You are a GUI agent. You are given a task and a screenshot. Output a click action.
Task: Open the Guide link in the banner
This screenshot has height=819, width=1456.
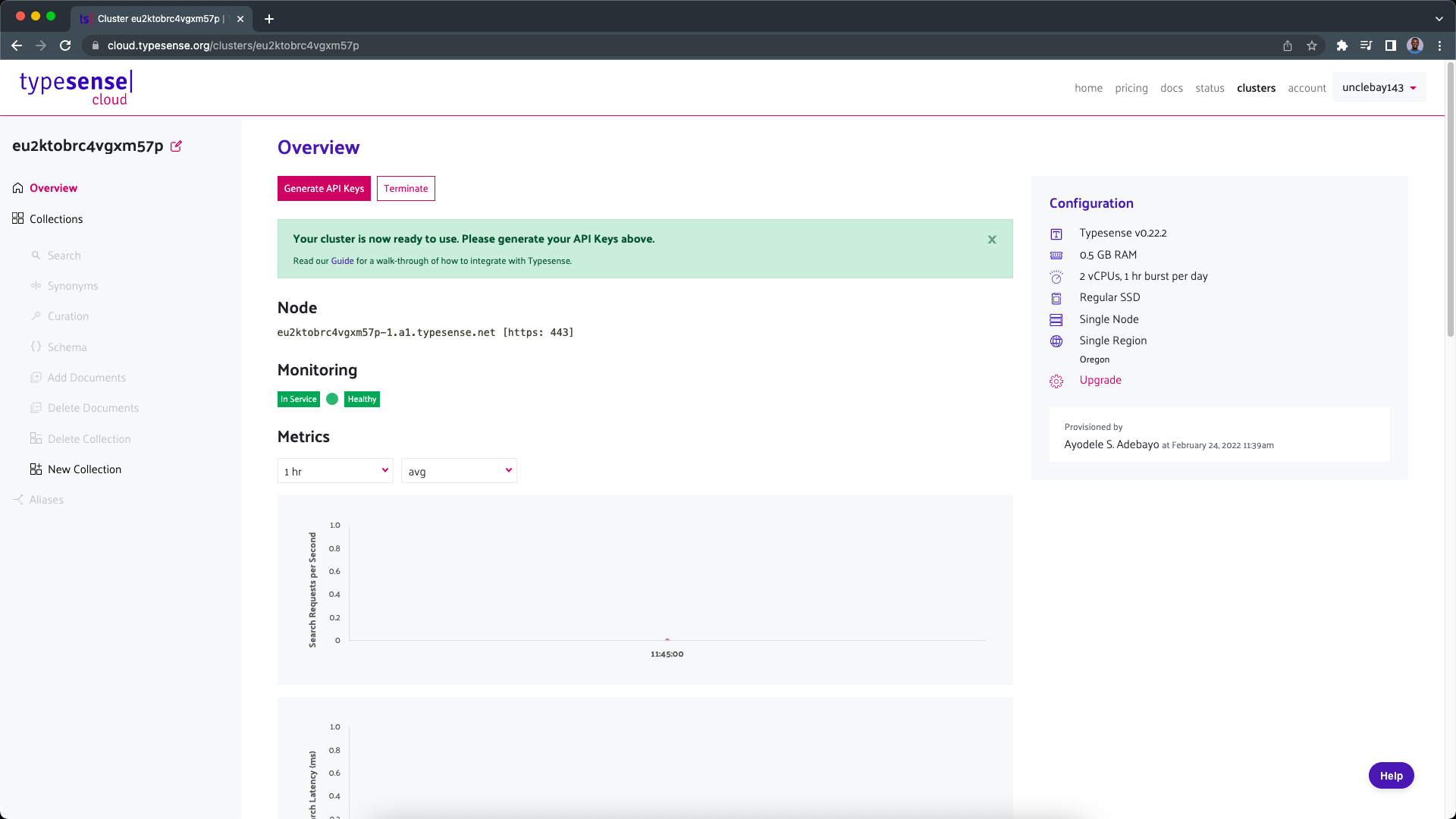click(x=342, y=261)
